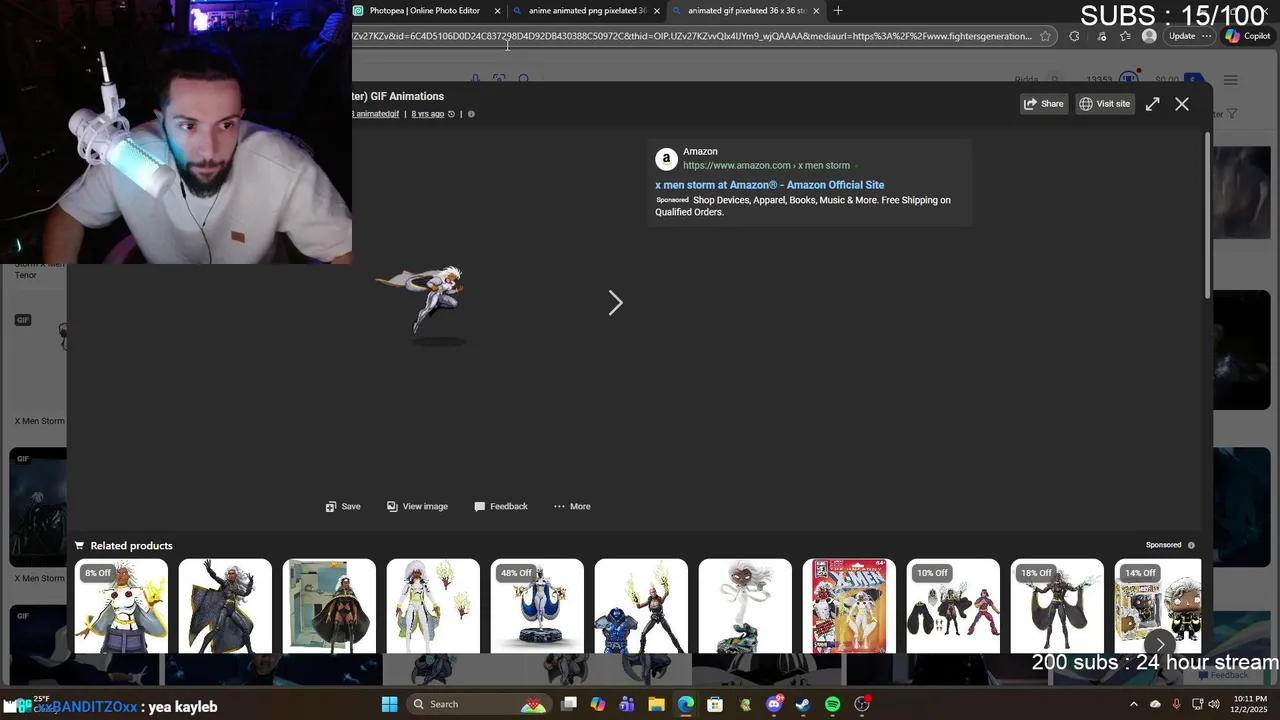Open the browser profile avatar
This screenshot has width=1280, height=720.
point(1149,36)
